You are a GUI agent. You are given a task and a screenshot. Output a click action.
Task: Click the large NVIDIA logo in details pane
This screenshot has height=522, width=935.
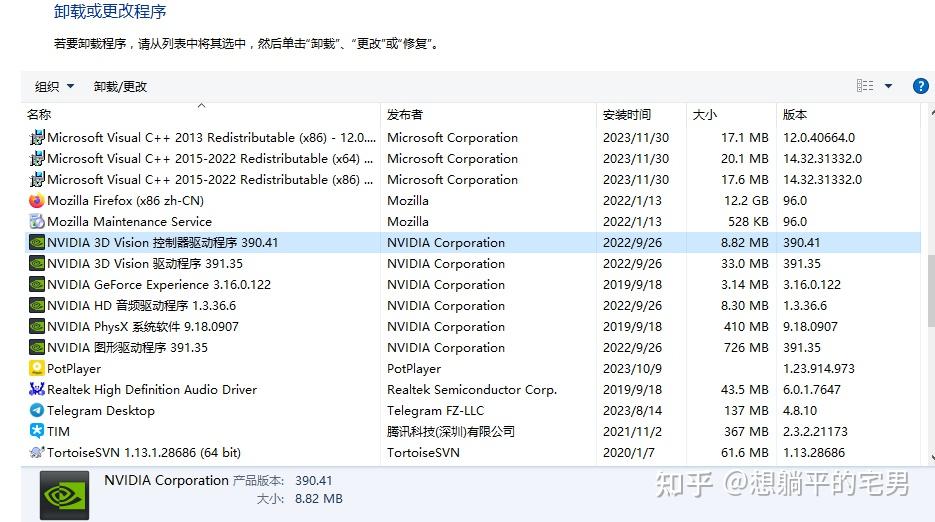tap(64, 495)
